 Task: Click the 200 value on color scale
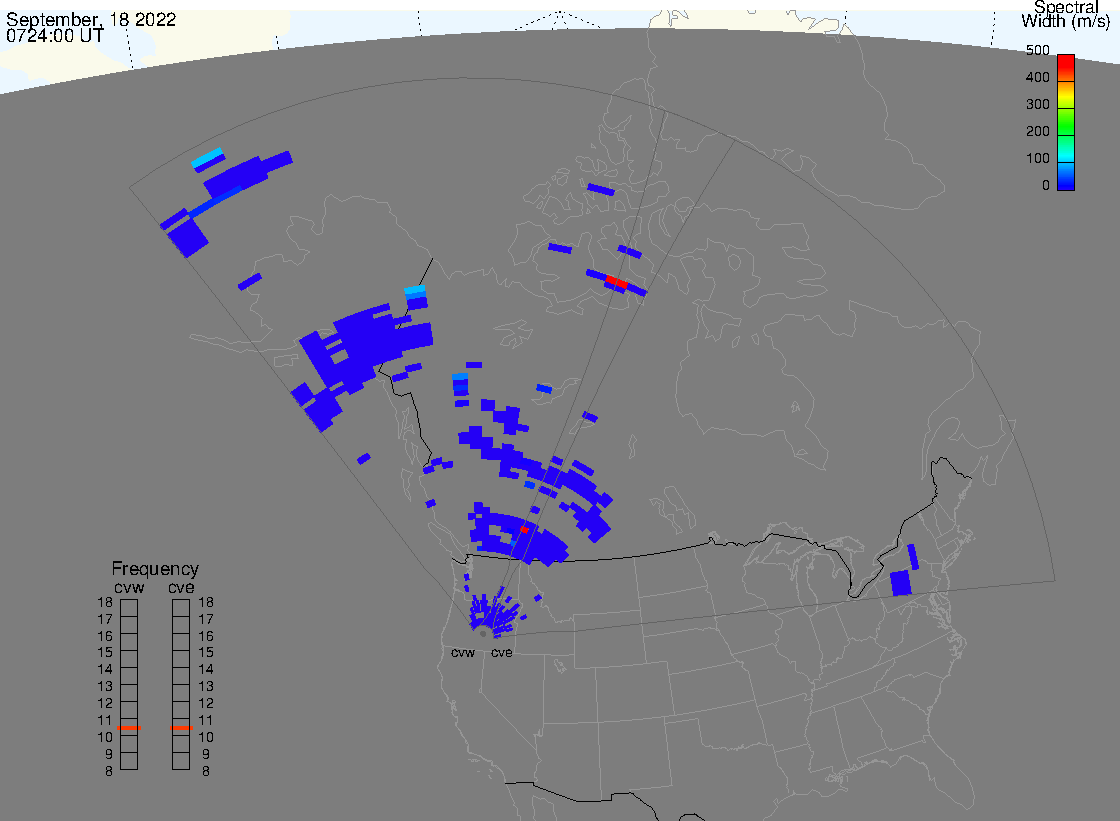pos(1038,131)
